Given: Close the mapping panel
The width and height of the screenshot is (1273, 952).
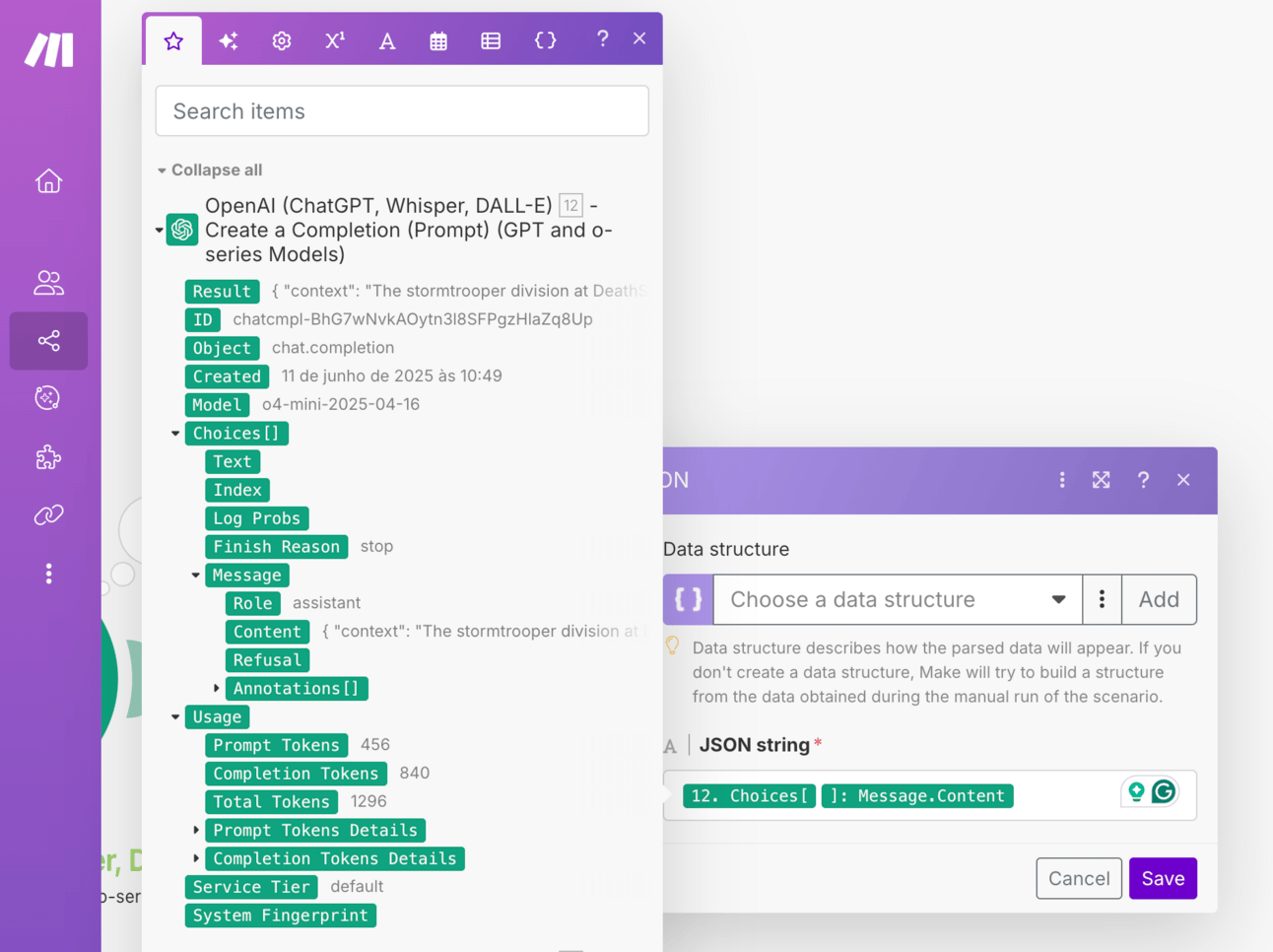Looking at the screenshot, I should [639, 38].
